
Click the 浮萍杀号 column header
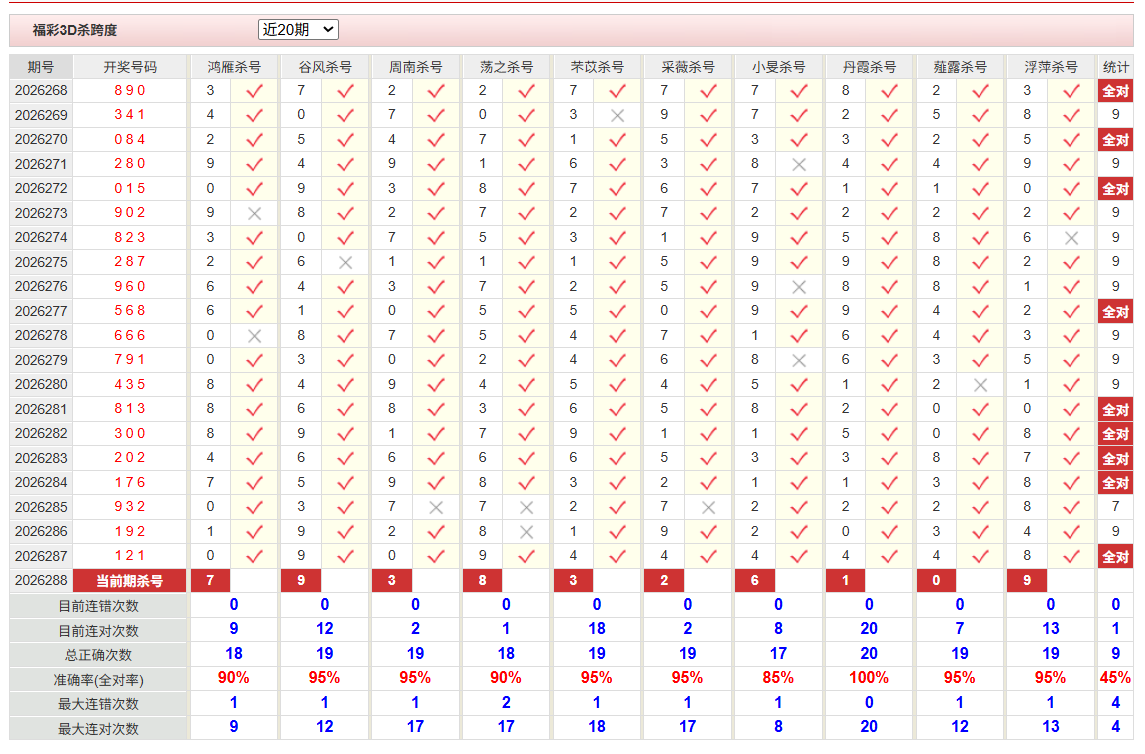(1051, 67)
